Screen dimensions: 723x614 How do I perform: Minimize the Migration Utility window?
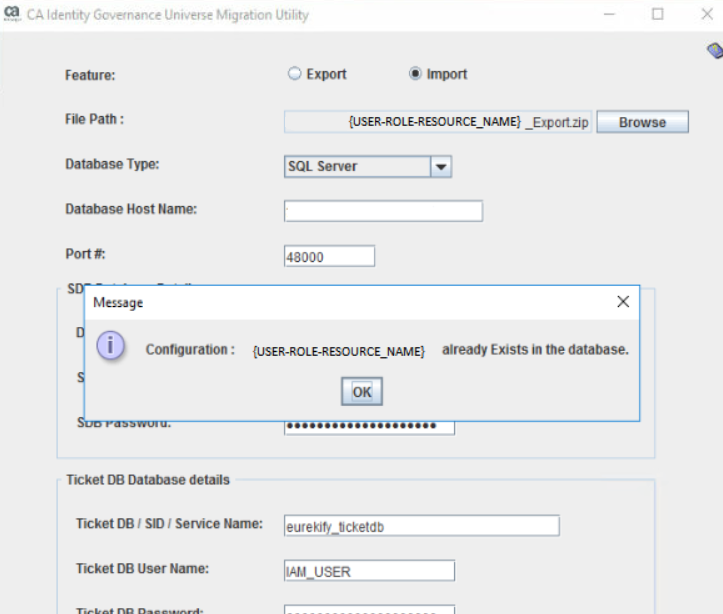coord(610,14)
